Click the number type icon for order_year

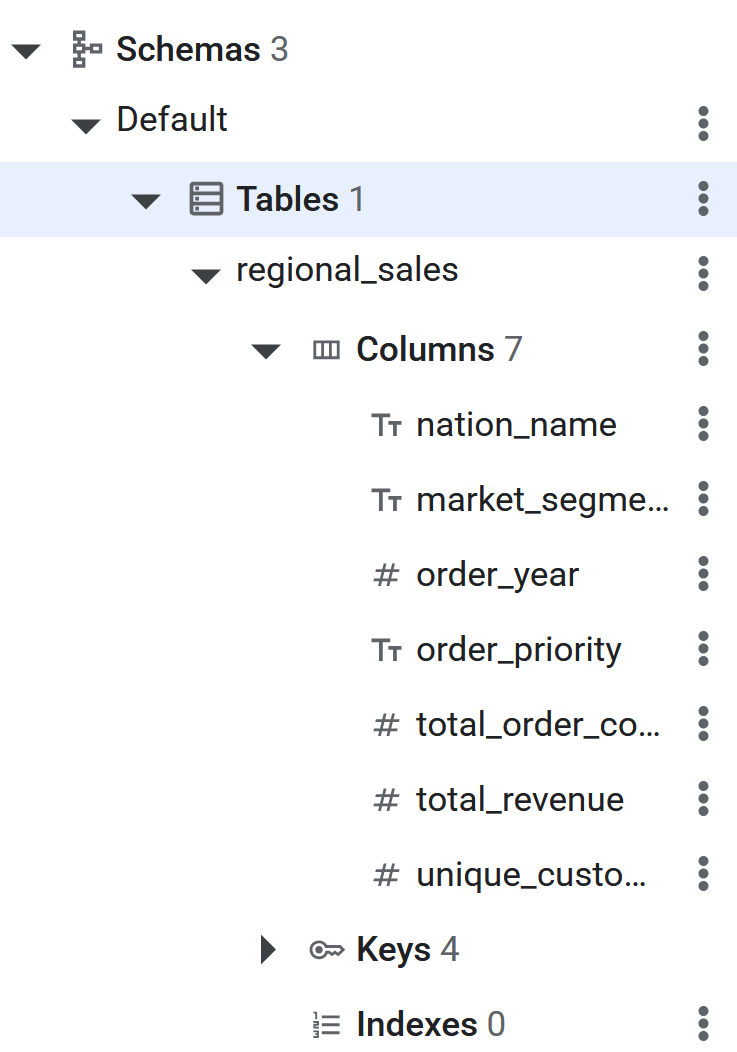click(386, 575)
